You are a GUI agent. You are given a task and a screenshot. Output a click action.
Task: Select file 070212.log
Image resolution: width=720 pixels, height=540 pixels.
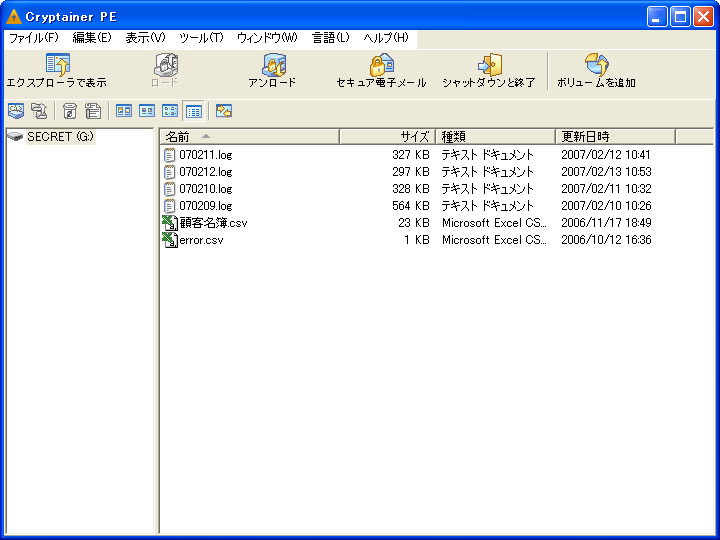click(206, 172)
